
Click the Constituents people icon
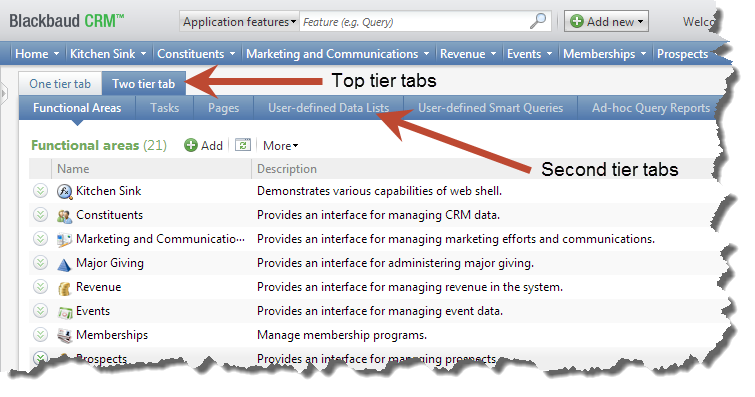coord(64,215)
